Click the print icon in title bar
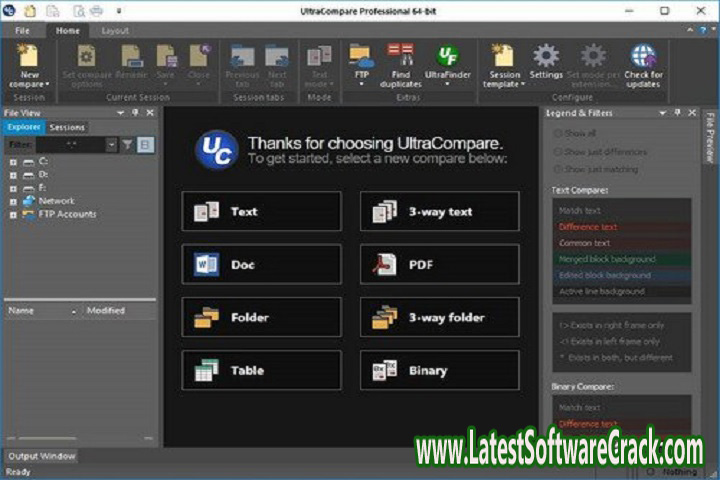The height and width of the screenshot is (480, 720). [96, 11]
